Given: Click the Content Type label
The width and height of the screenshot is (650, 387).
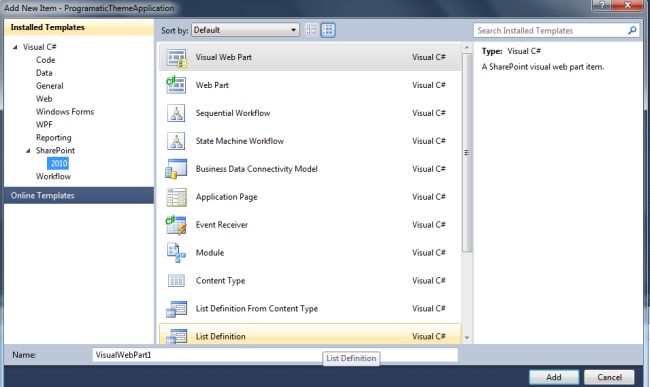Looking at the screenshot, I should click(221, 281).
